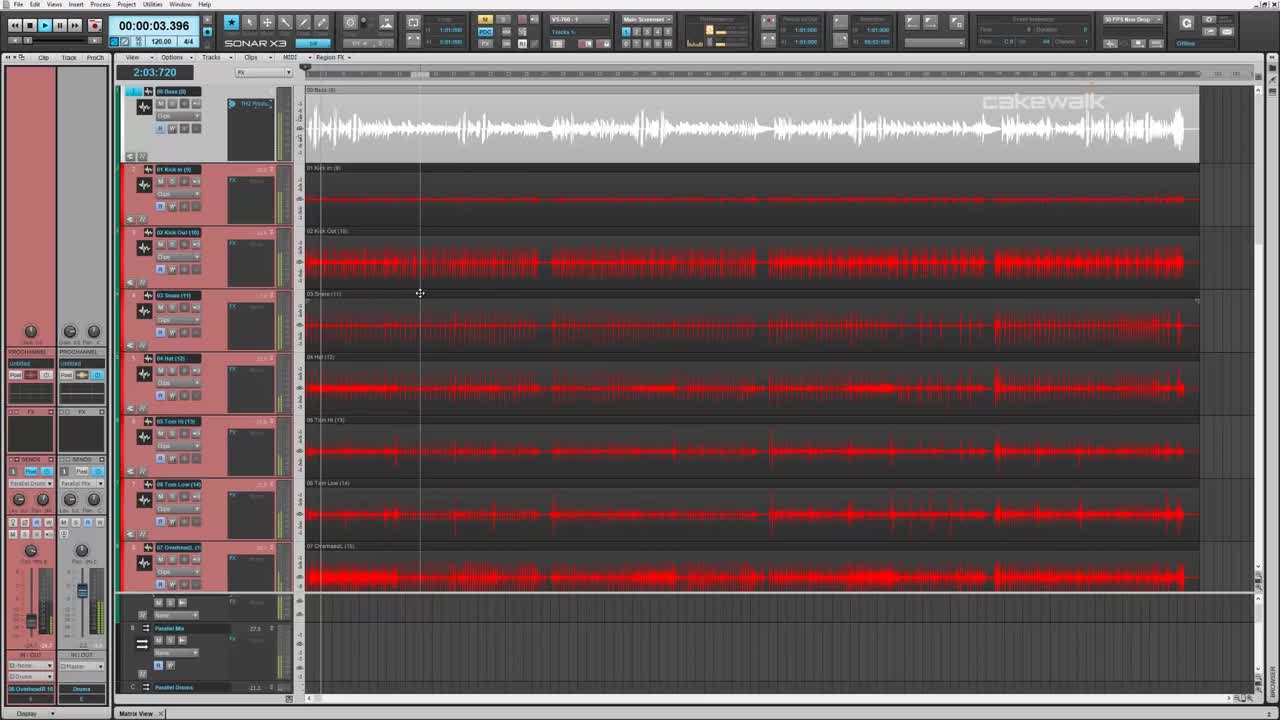
Task: Solo the 01 Kick In track
Action: click(x=172, y=182)
